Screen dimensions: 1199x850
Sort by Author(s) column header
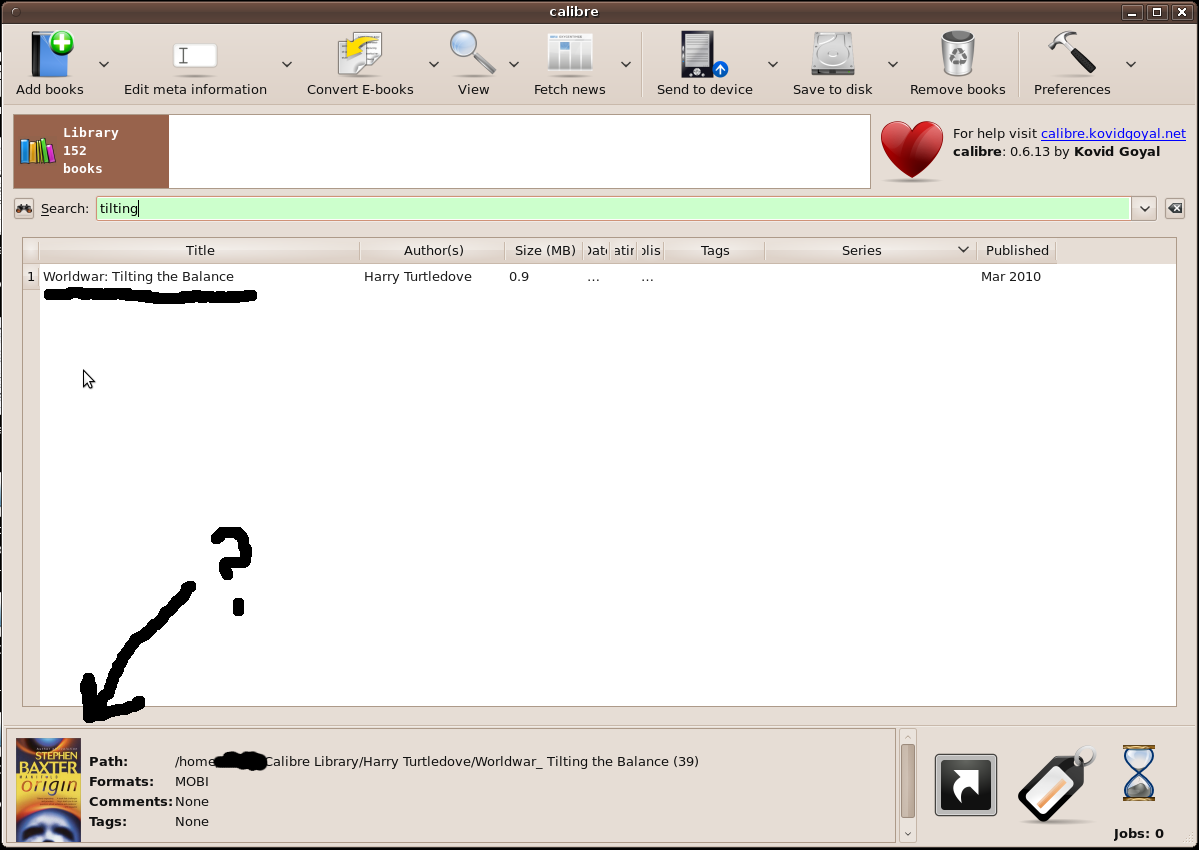(x=433, y=251)
